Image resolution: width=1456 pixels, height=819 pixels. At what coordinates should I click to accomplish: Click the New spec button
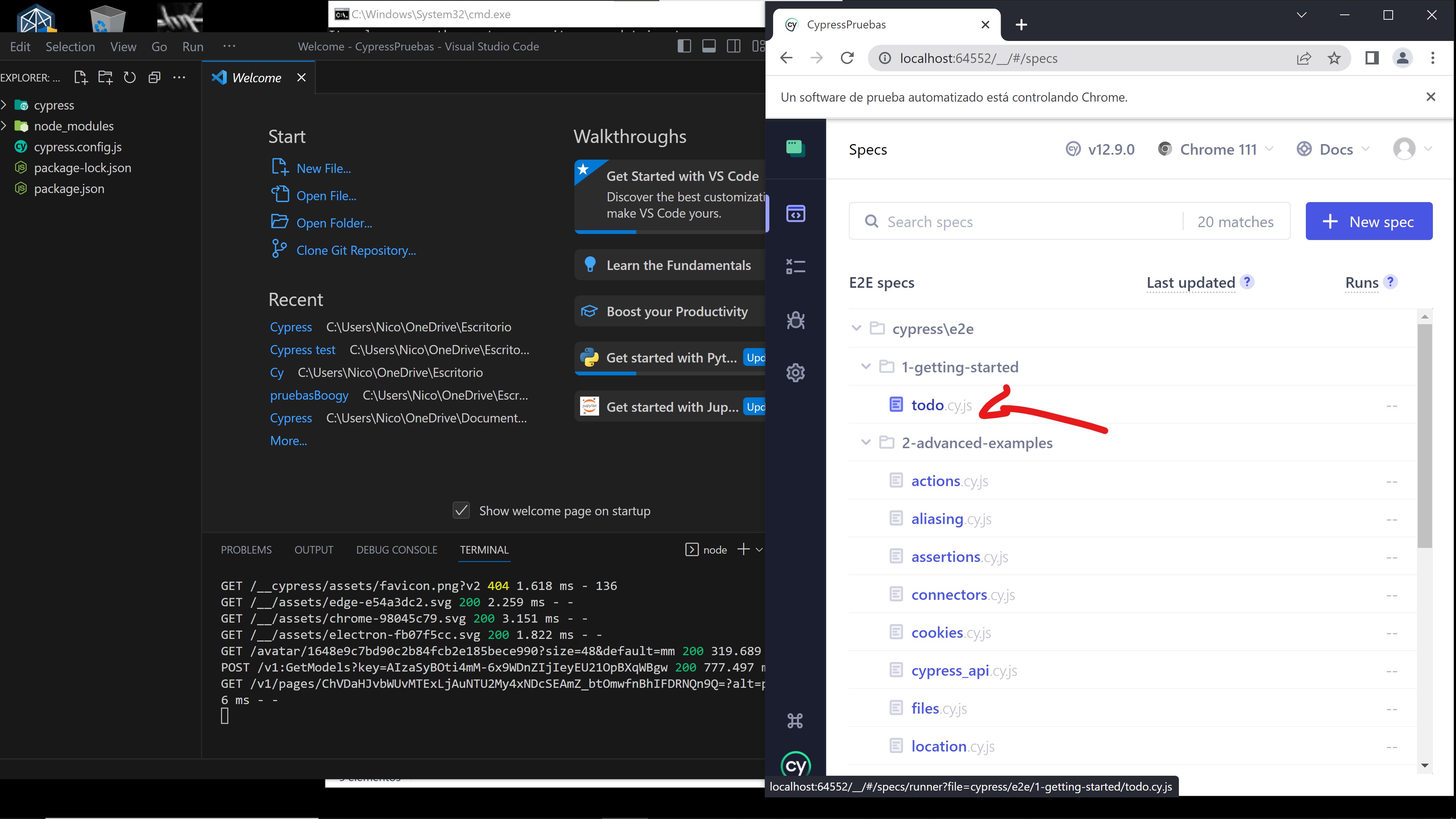(x=1369, y=221)
